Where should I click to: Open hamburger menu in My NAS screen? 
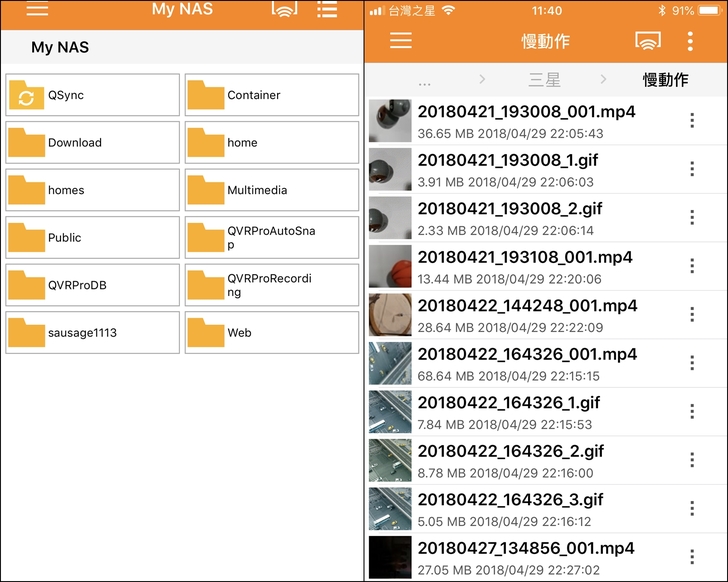click(37, 10)
